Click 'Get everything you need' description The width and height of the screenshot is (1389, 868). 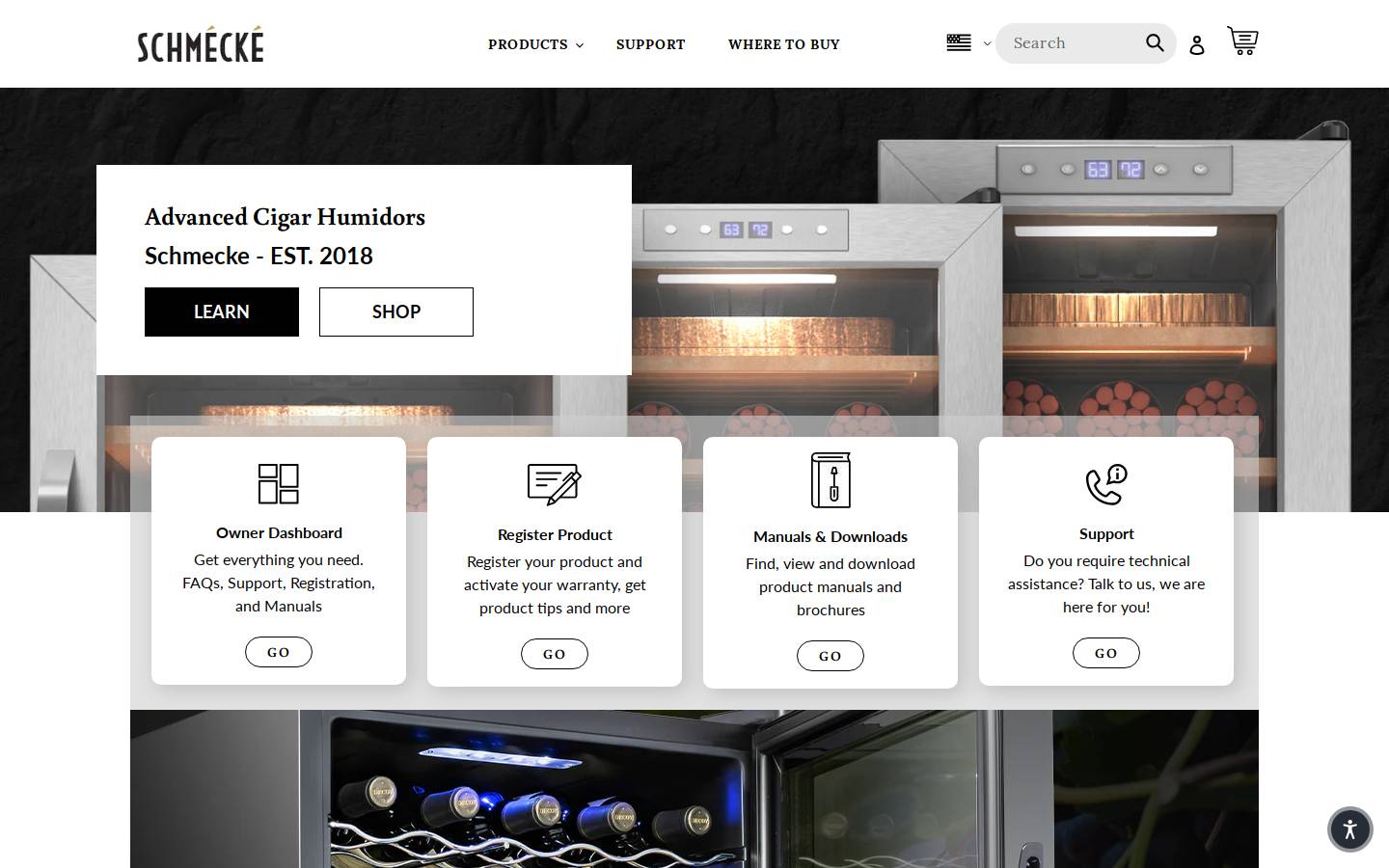point(279,583)
